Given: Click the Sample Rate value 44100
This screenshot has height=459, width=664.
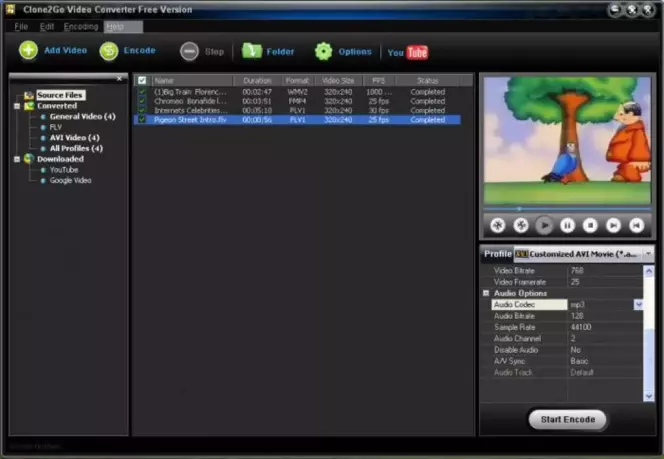Looking at the screenshot, I should coord(581,327).
